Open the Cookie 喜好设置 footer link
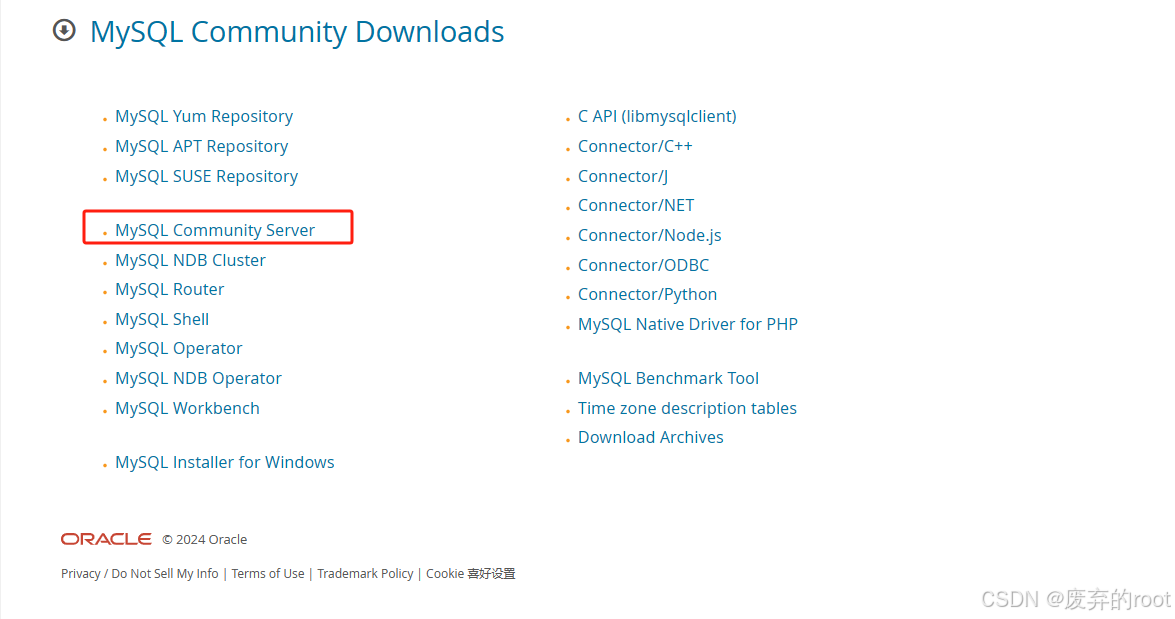1175x619 pixels. 471,573
